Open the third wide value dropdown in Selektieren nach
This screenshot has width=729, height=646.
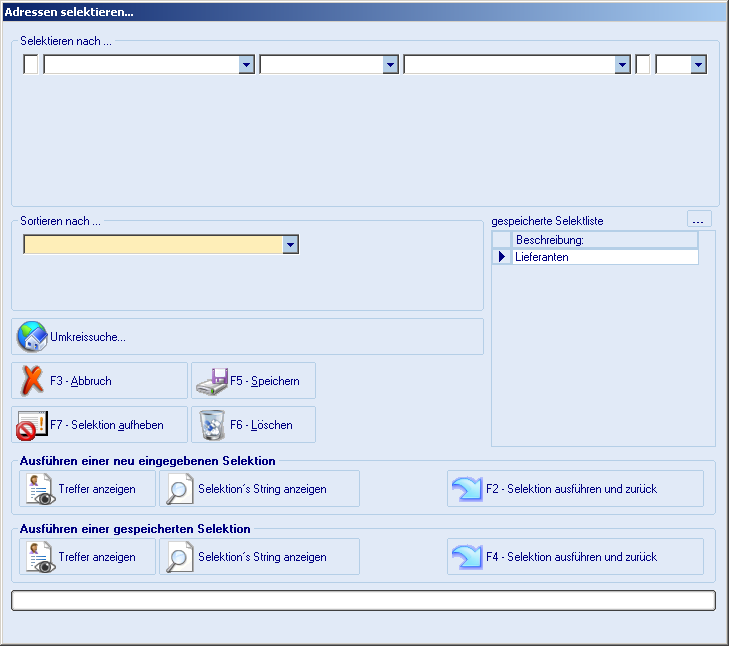[622, 65]
